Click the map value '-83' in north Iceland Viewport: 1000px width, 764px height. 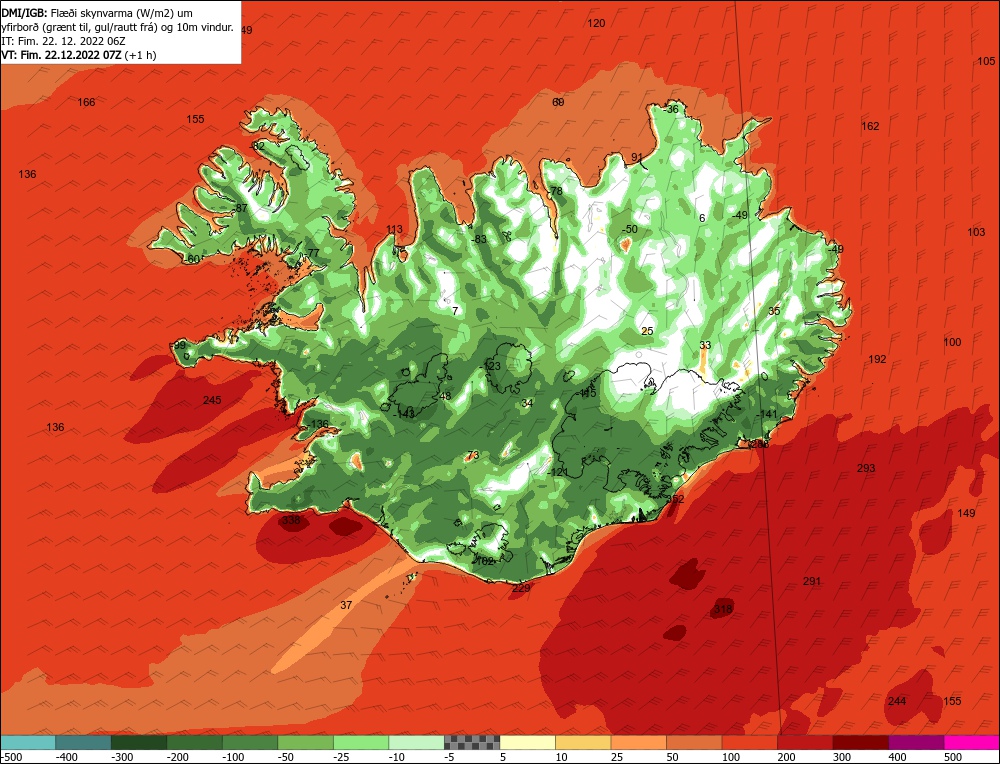479,240
